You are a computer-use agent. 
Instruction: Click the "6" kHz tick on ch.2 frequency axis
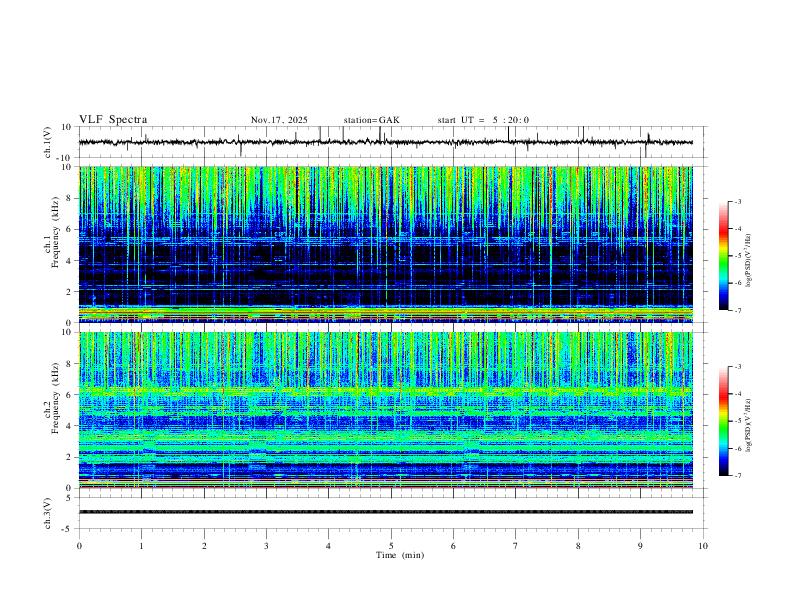69,394
